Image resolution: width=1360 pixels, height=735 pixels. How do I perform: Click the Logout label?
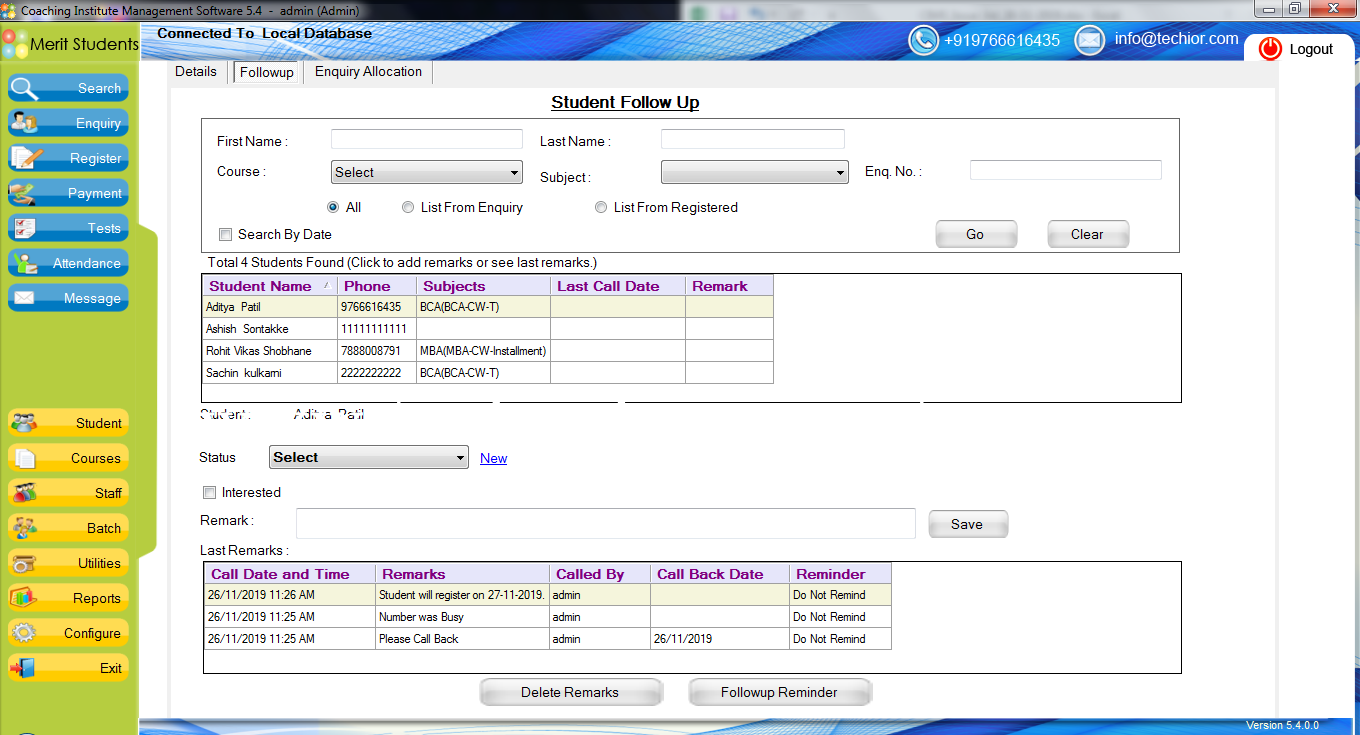coord(1311,49)
